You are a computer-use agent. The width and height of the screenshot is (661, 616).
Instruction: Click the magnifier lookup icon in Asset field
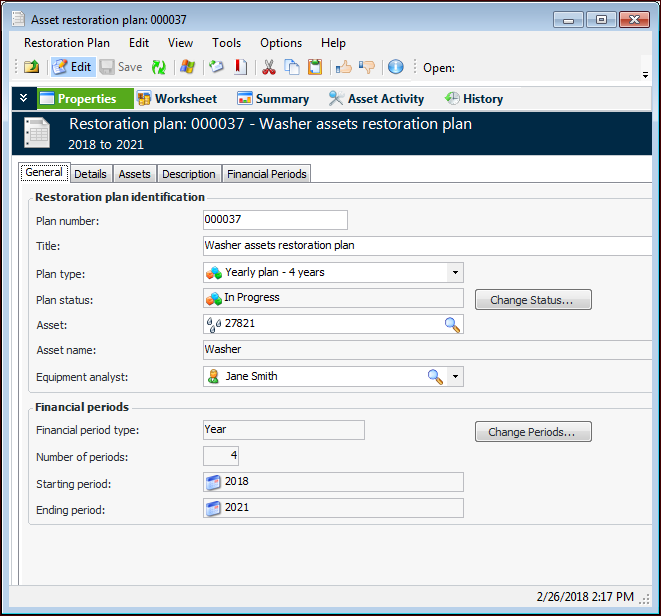(x=452, y=324)
